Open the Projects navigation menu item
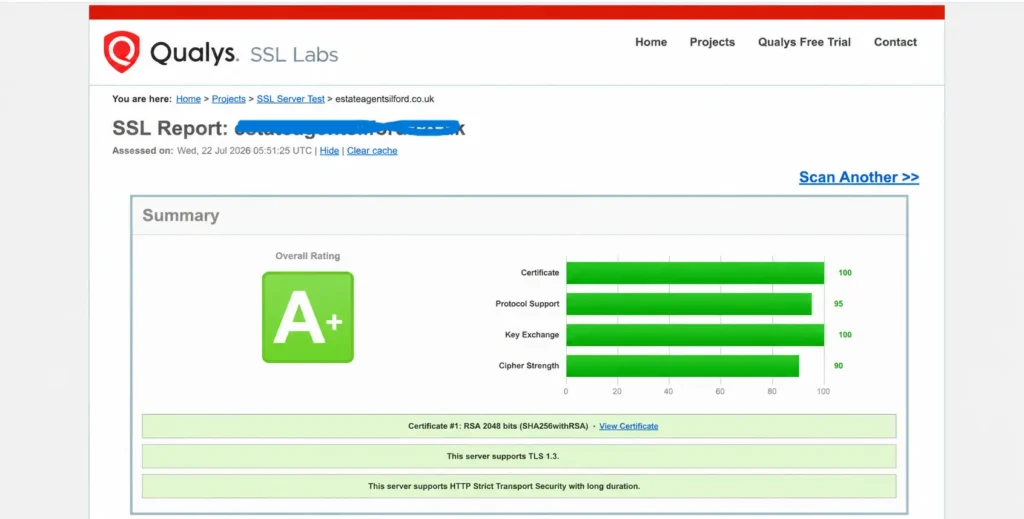 [x=712, y=42]
